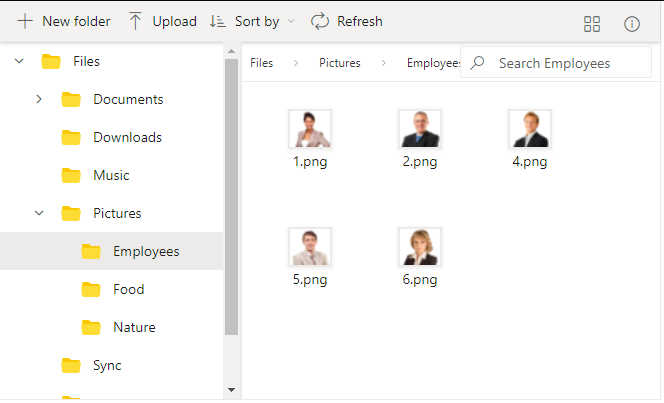Select the 5.png thumbnail
This screenshot has width=664, height=403.
click(310, 247)
